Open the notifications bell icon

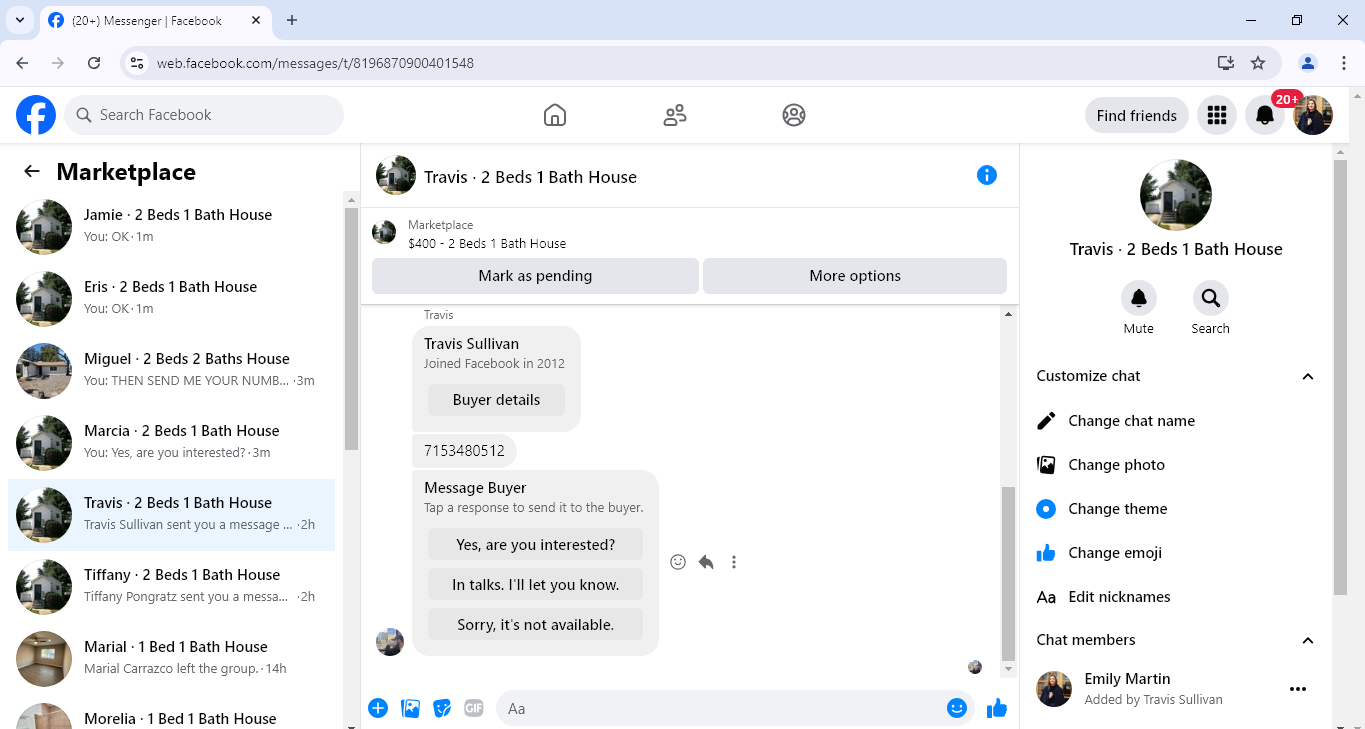pyautogui.click(x=1265, y=115)
